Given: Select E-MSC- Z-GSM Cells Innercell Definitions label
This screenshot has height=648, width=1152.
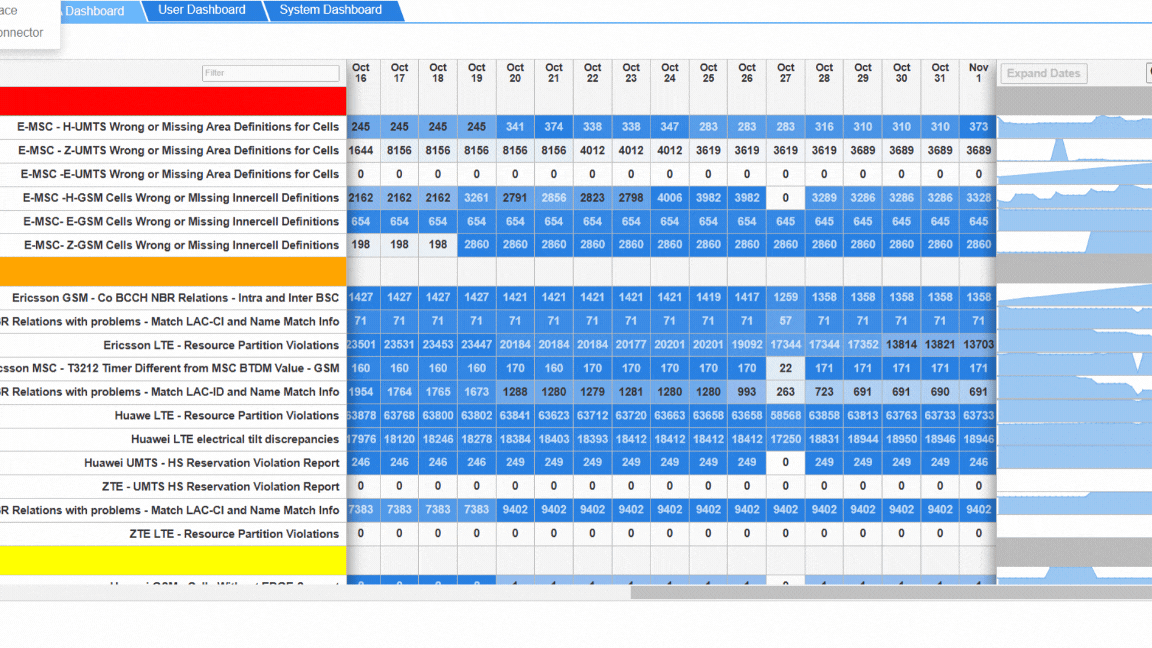Looking at the screenshot, I should 181,245.
